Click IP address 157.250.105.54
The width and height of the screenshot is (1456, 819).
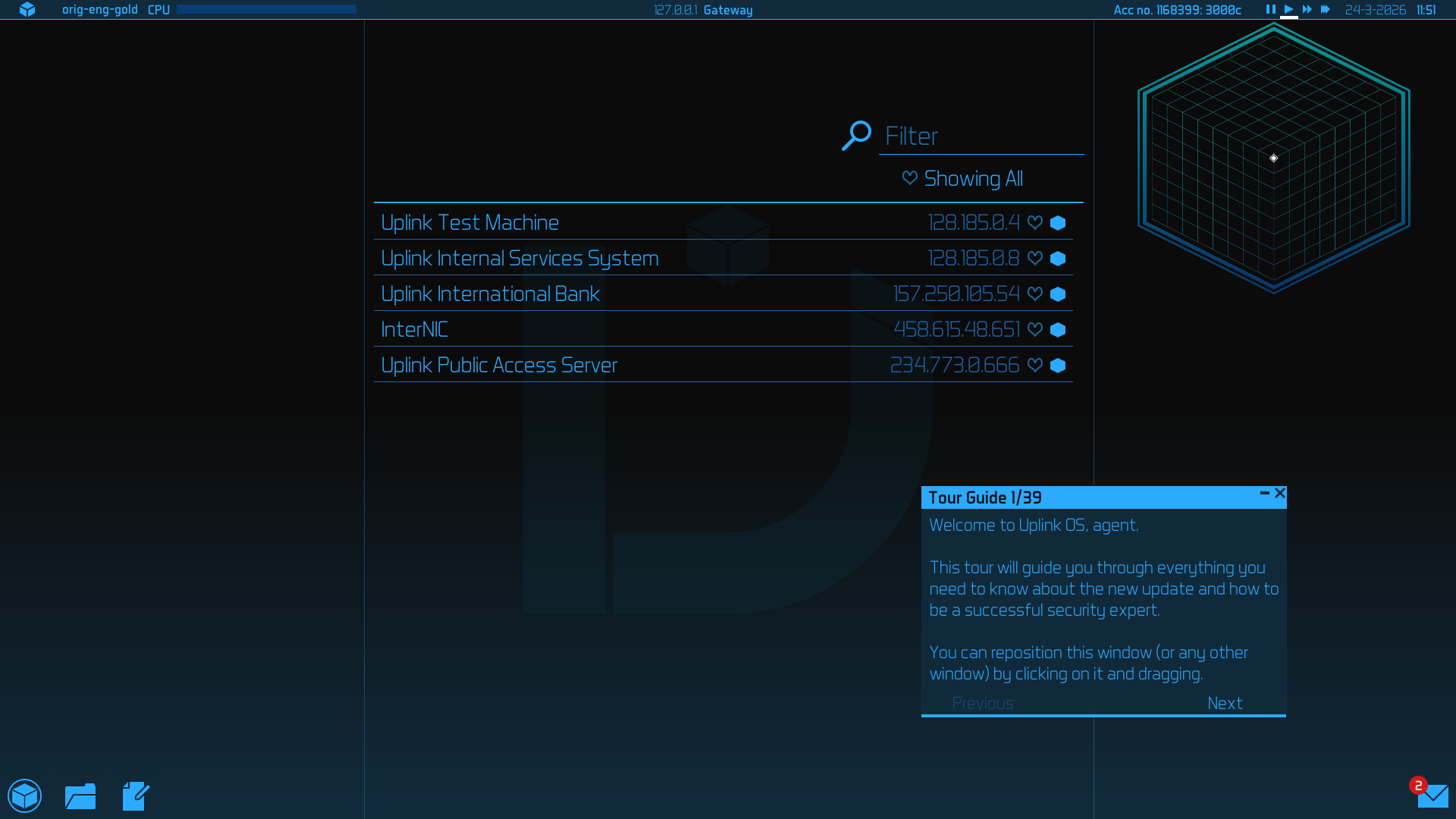coord(956,293)
